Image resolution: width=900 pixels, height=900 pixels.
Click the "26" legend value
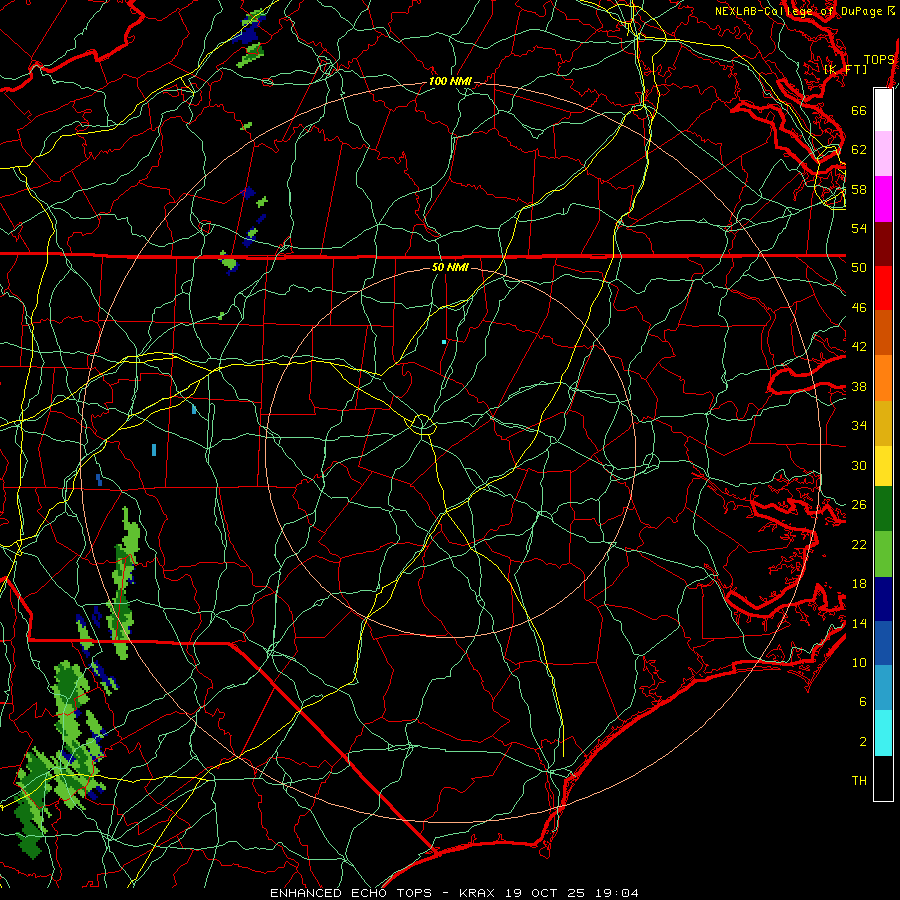coord(859,505)
